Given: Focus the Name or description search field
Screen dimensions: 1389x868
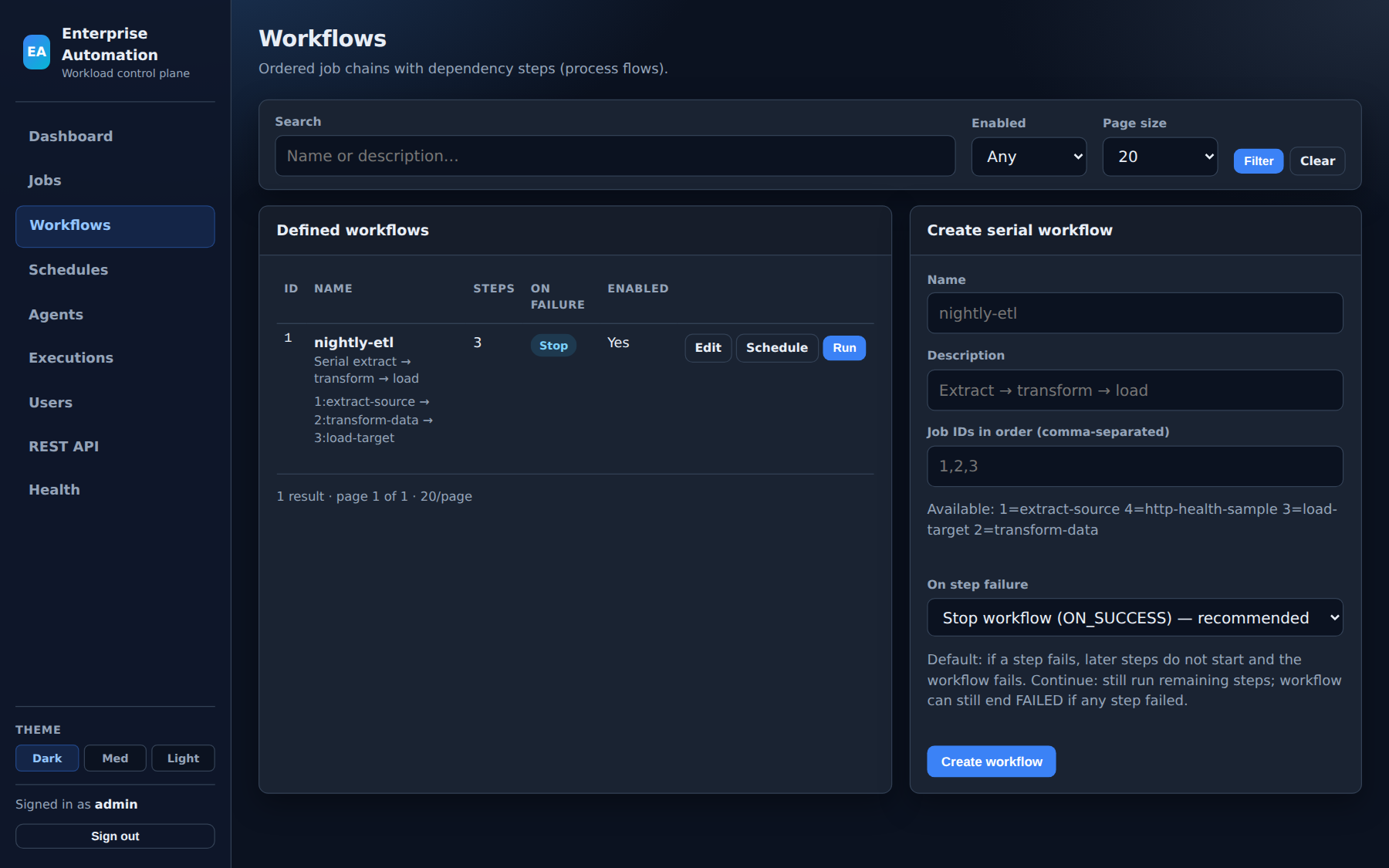Looking at the screenshot, I should [x=615, y=156].
